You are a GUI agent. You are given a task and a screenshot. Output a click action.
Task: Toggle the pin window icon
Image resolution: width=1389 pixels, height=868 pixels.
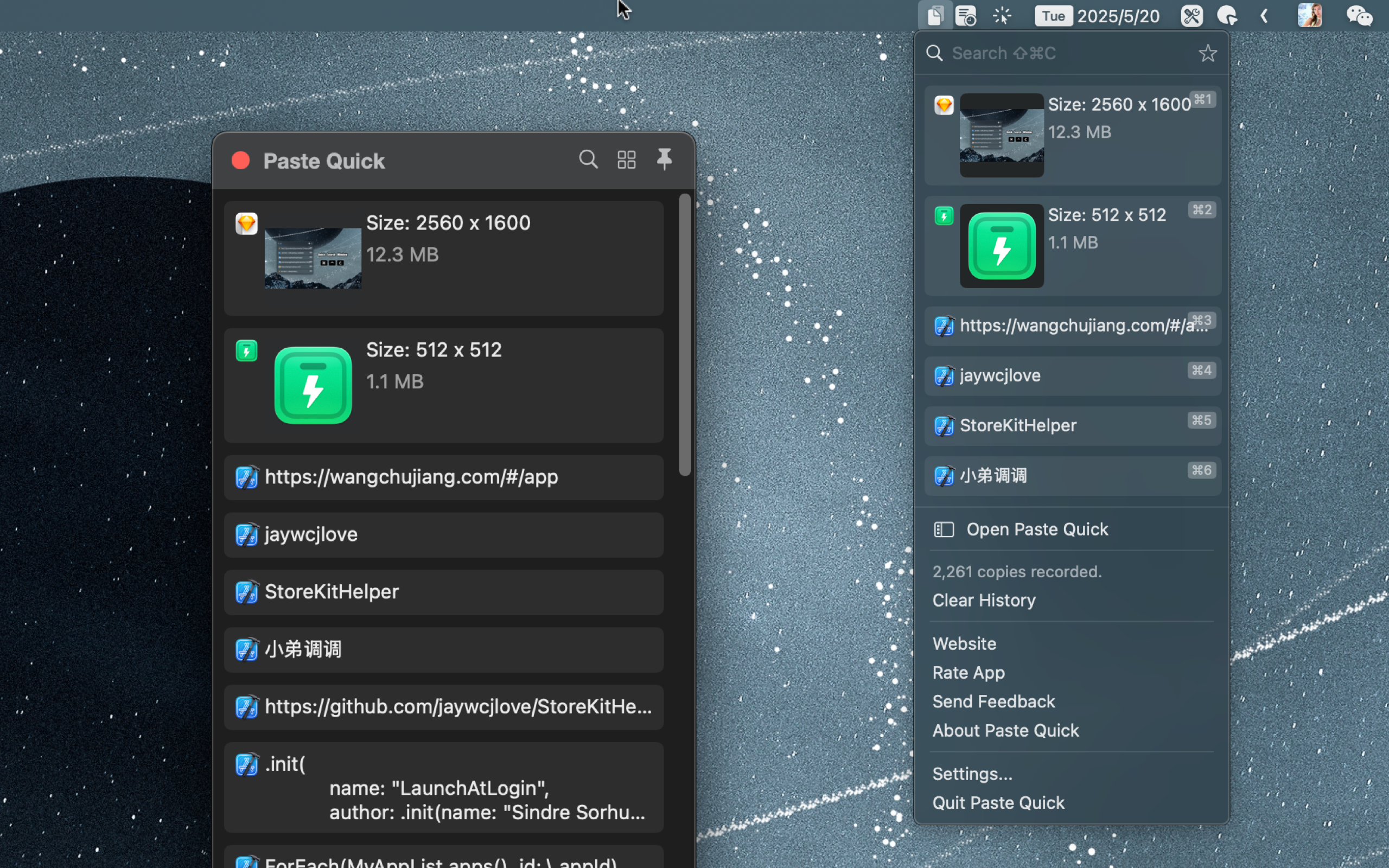(664, 159)
